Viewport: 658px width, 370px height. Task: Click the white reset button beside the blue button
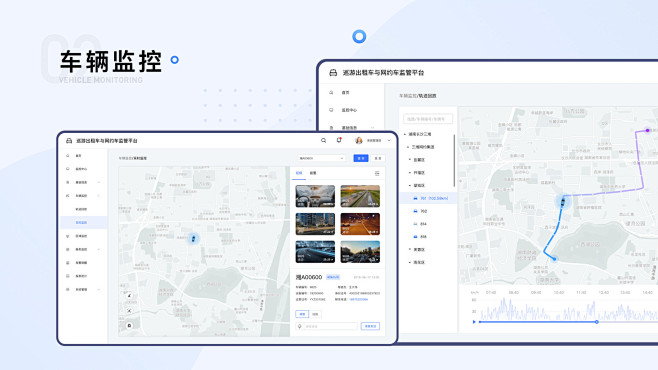click(378, 158)
